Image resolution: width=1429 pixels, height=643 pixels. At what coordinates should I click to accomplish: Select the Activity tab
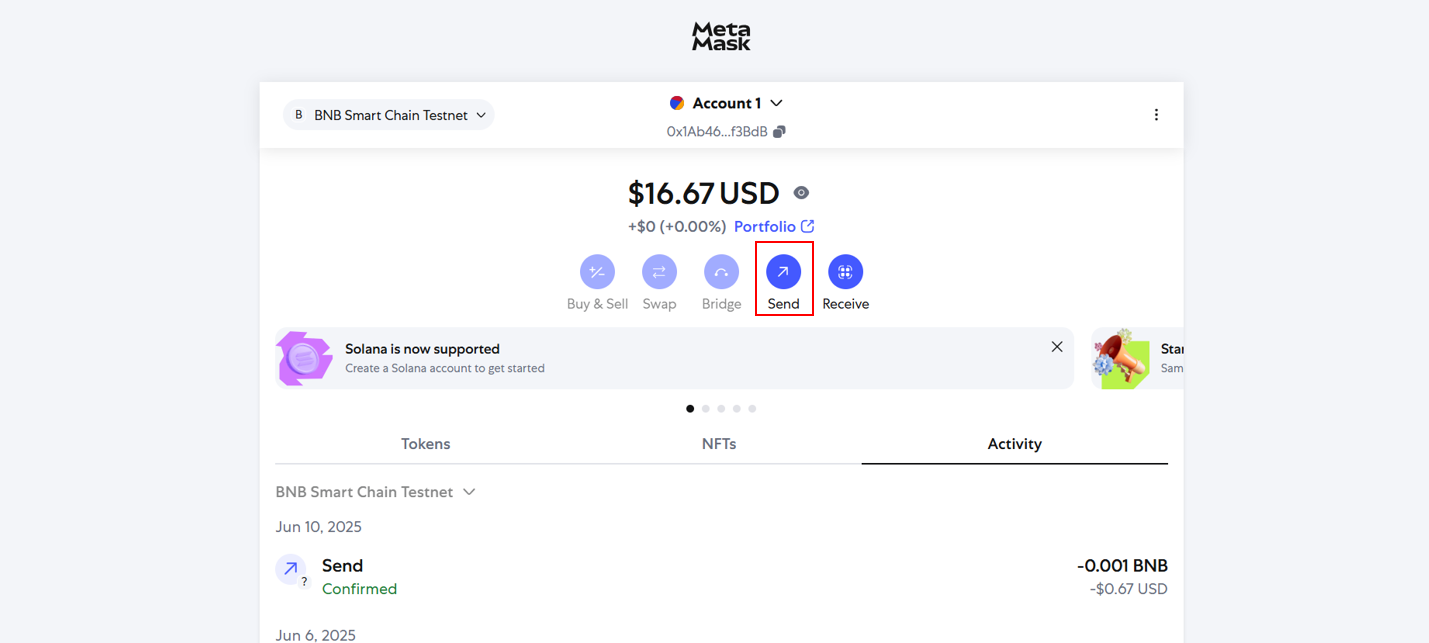point(1014,444)
